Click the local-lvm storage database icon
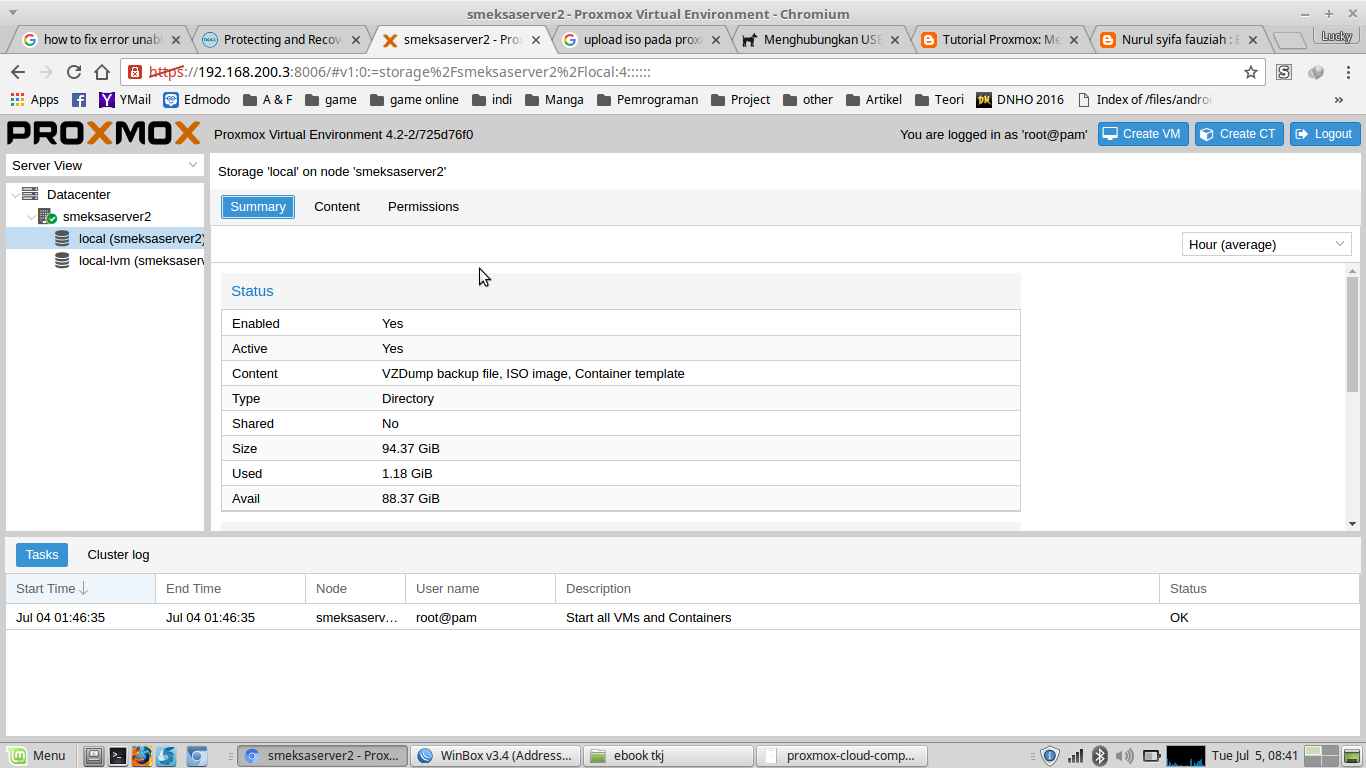This screenshot has height=768, width=1366. [62, 260]
